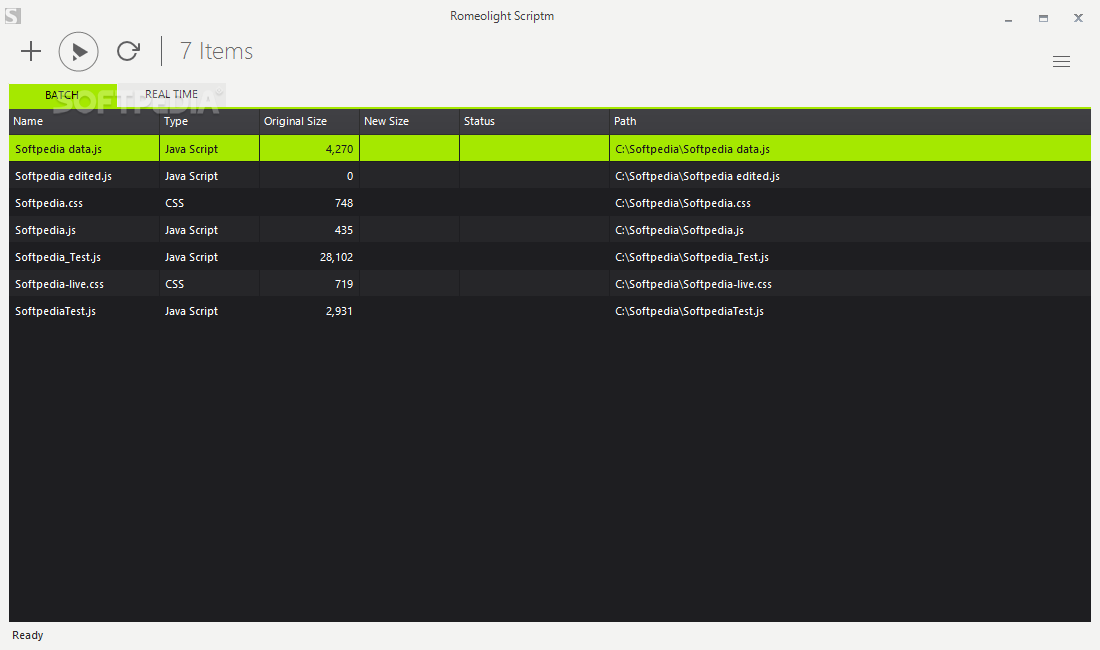Open the hamburger menu
Image resolution: width=1100 pixels, height=650 pixels.
1061,62
